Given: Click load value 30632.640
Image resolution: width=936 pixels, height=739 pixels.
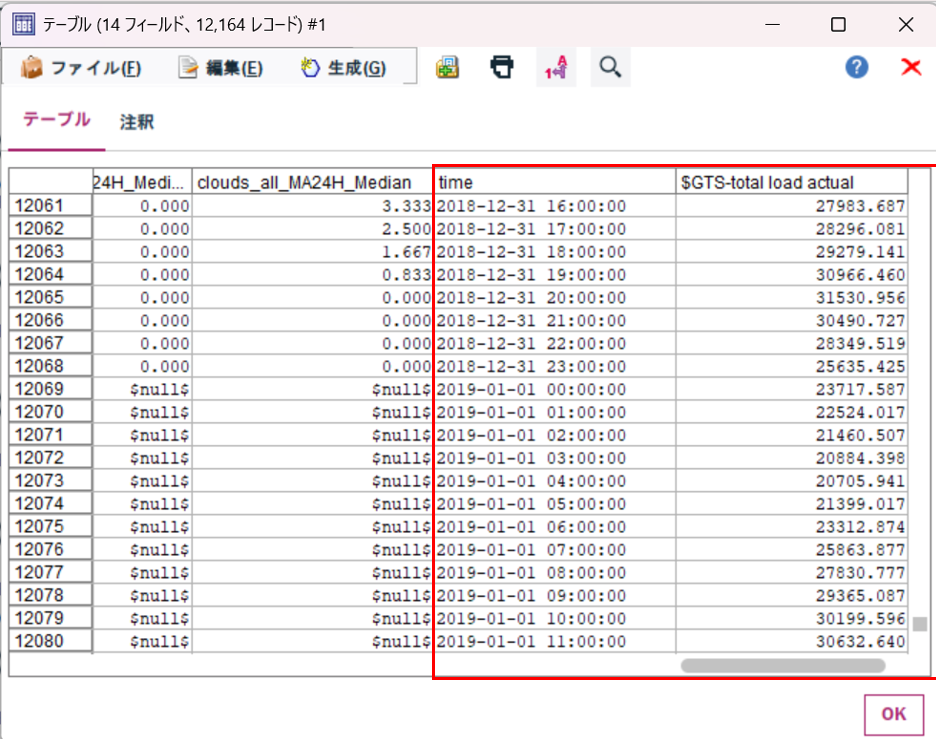Looking at the screenshot, I should (x=792, y=641).
